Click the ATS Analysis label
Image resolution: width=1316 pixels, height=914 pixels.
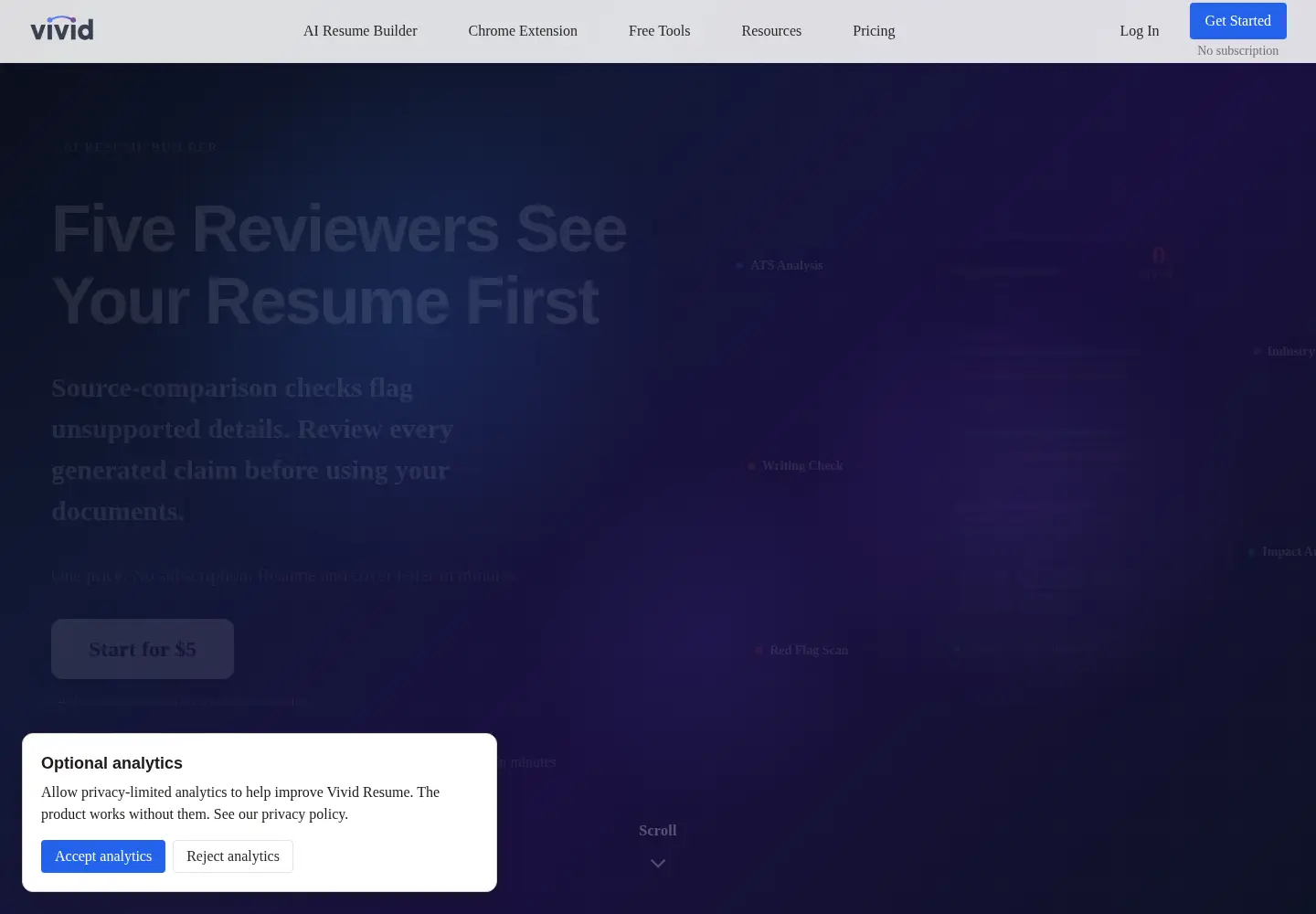[x=786, y=265]
